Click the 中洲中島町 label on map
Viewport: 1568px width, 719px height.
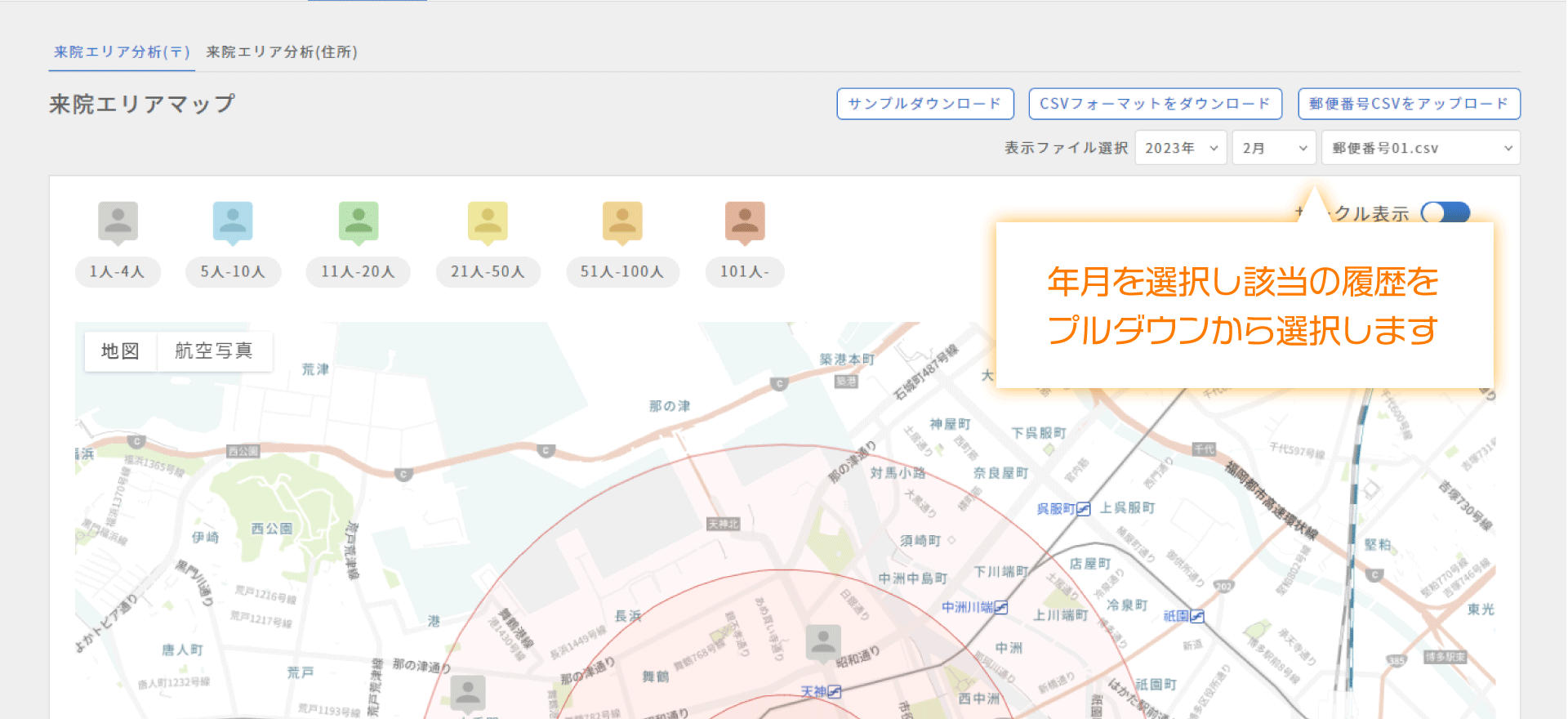(x=913, y=578)
